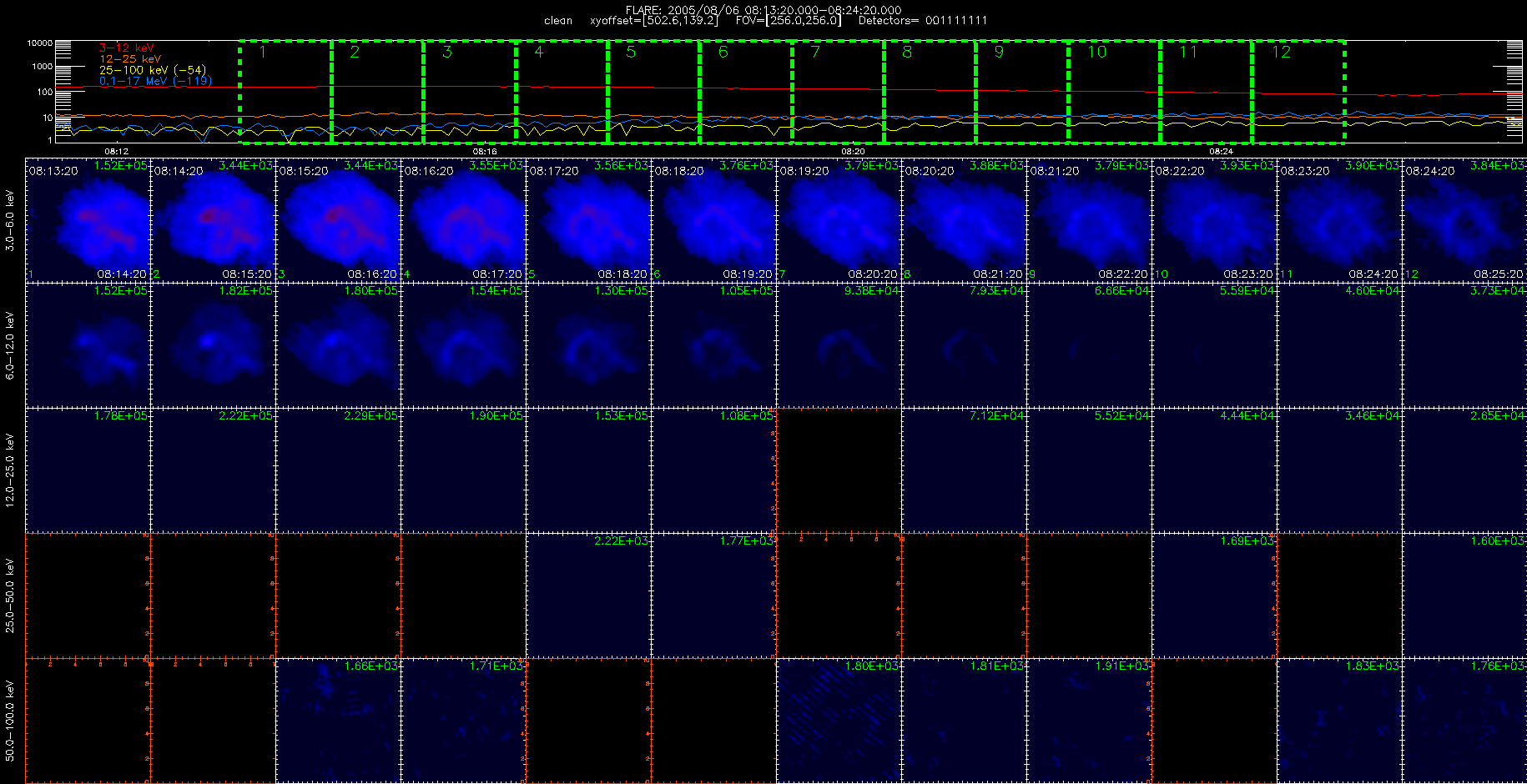Click the '08:25:20' end time stamp

coord(1499,274)
